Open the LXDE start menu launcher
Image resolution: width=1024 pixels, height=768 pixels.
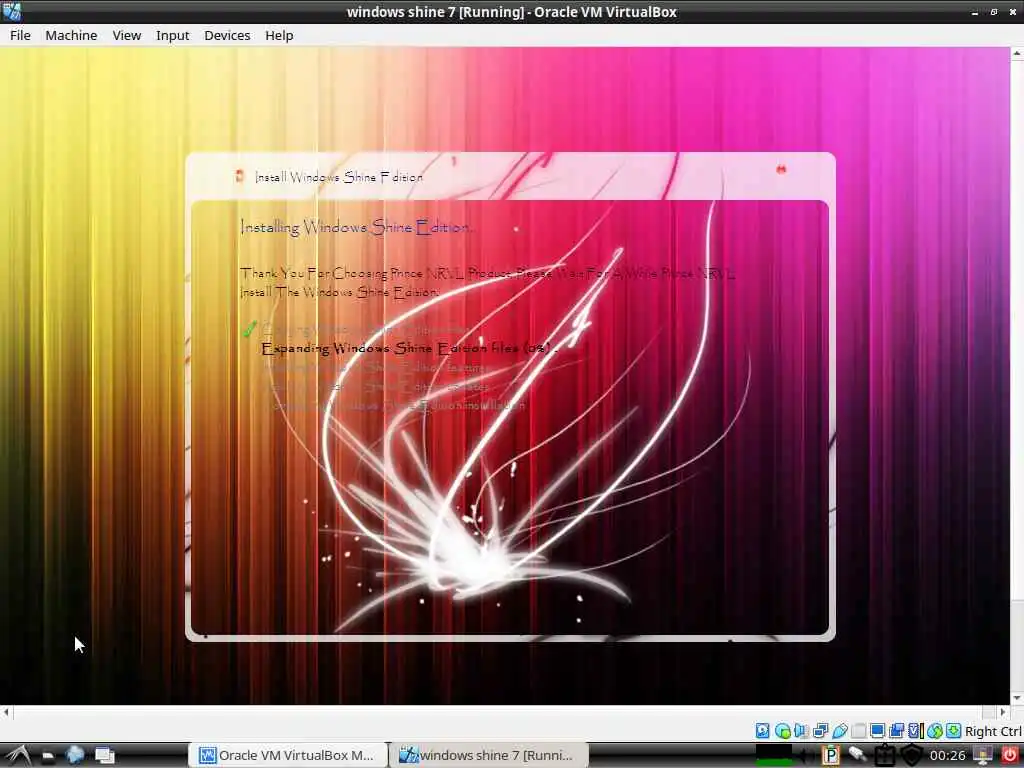pos(18,756)
